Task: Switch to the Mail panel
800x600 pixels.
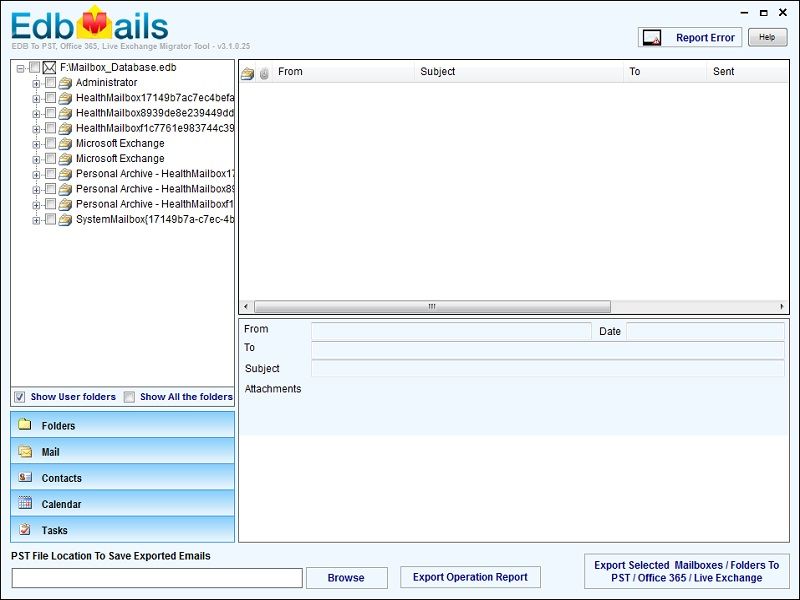Action: [x=122, y=451]
